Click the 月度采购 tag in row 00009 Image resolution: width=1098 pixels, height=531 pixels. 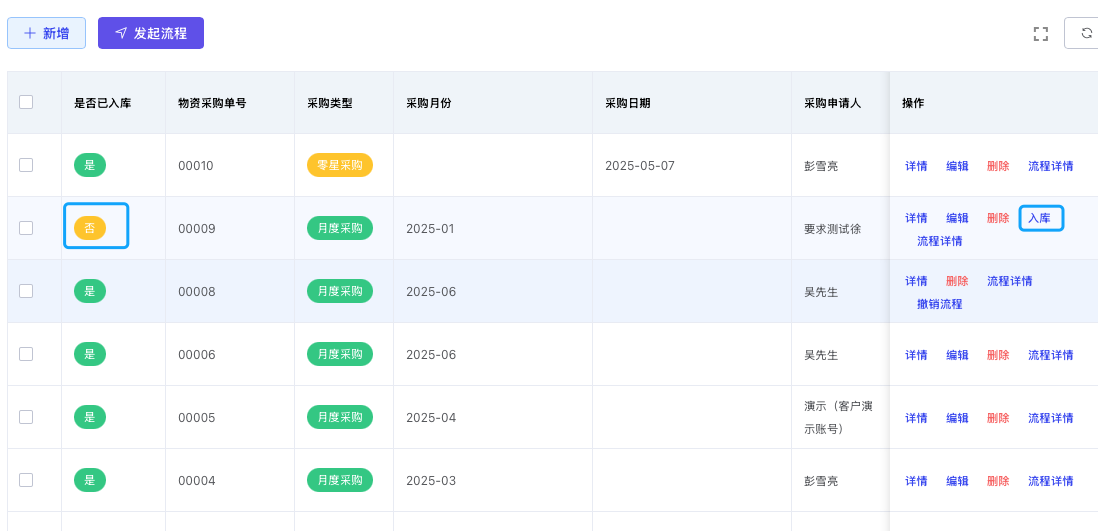click(340, 228)
